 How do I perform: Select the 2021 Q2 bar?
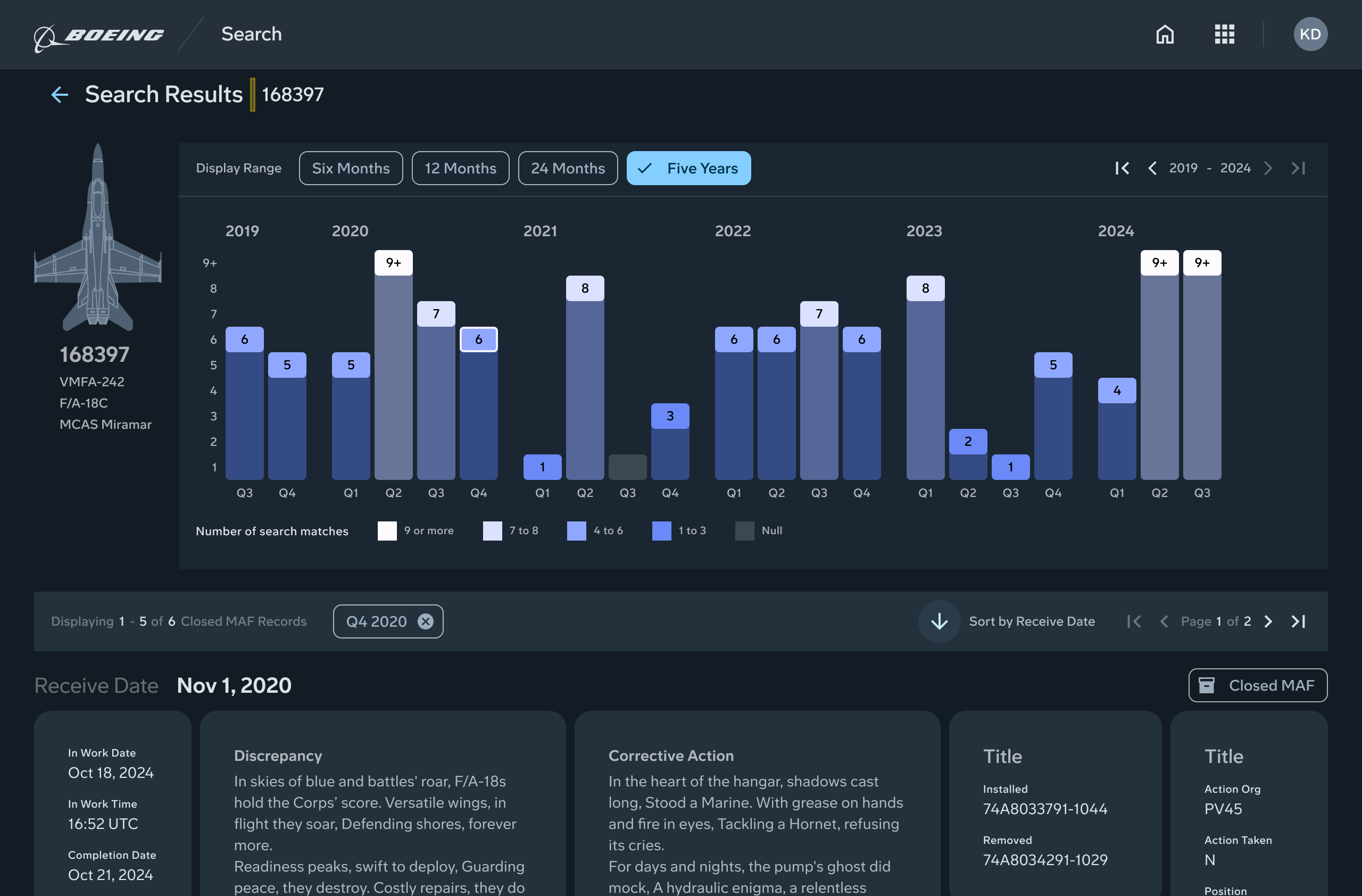[x=585, y=378]
